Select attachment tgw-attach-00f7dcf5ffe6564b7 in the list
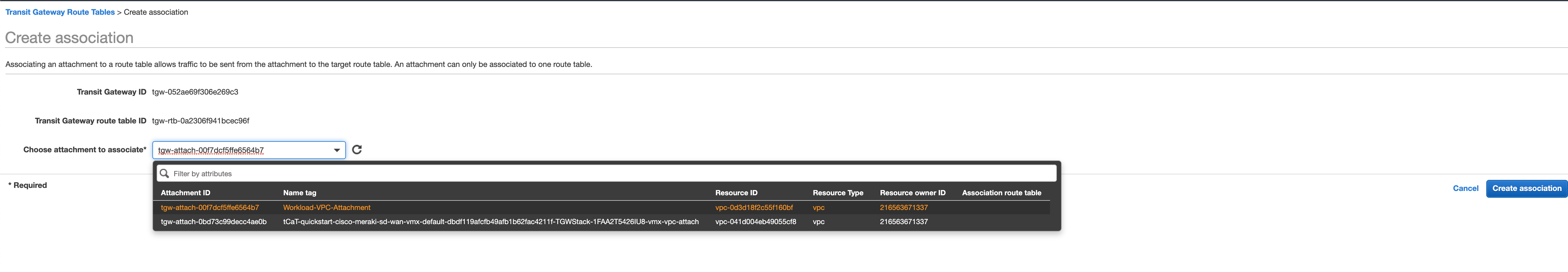This screenshot has width=1568, height=272. [210, 208]
